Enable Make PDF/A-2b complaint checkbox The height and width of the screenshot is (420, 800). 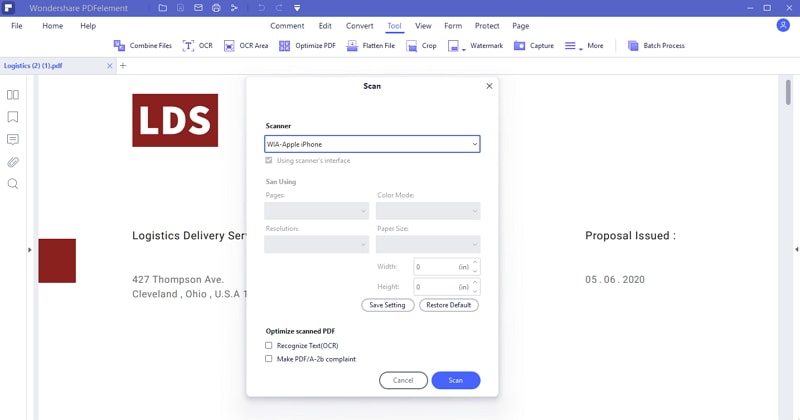coord(269,359)
